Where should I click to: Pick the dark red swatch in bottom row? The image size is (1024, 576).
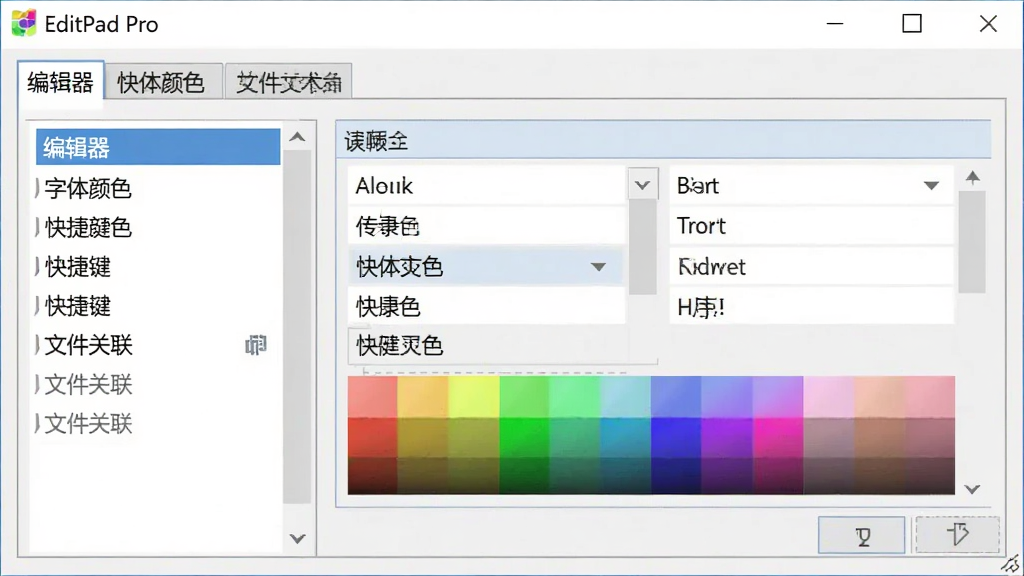pos(372,475)
